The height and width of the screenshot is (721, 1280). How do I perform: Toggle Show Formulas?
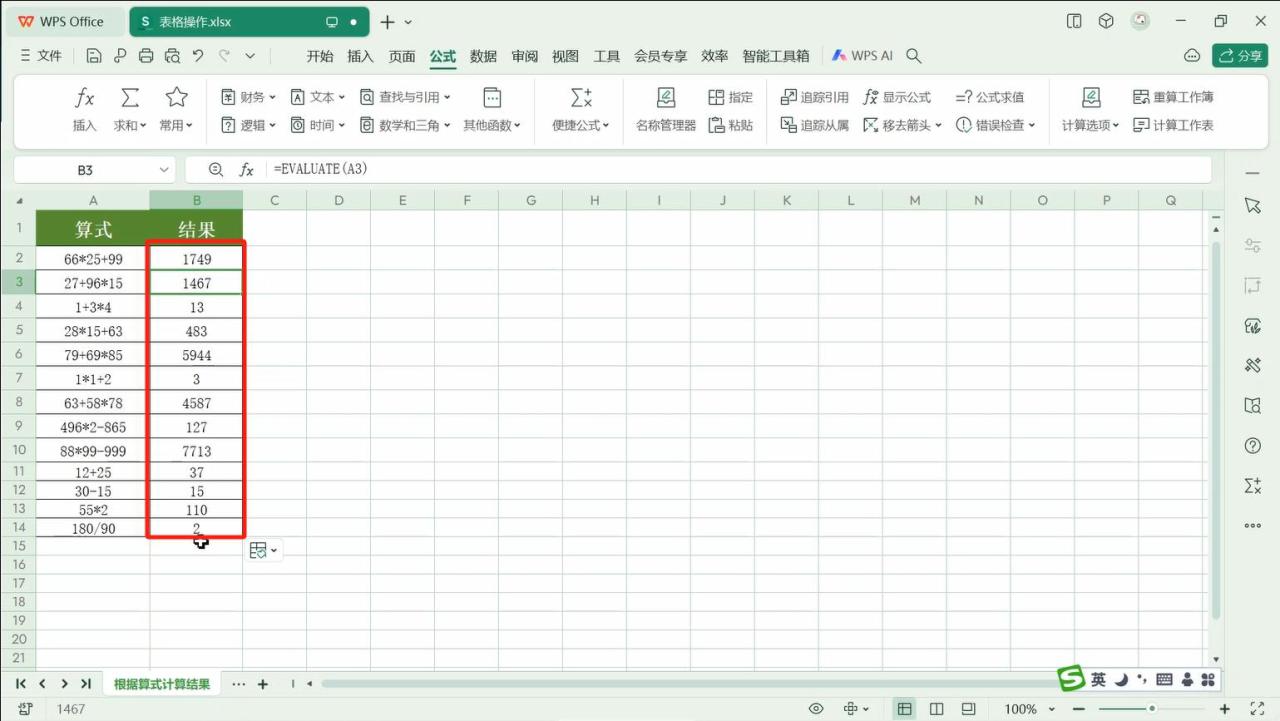pos(897,97)
